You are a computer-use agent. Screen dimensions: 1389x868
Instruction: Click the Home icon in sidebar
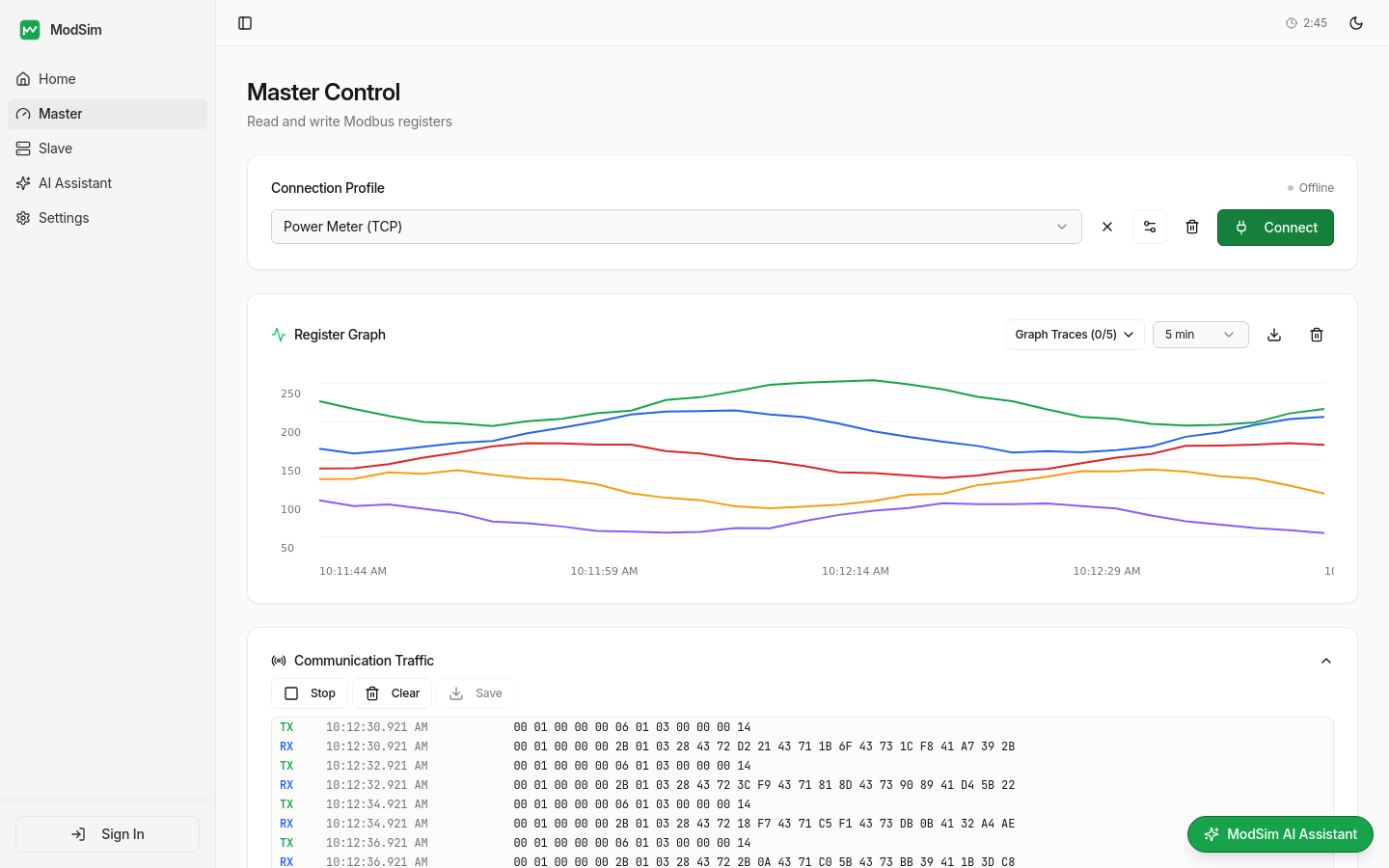tap(23, 79)
